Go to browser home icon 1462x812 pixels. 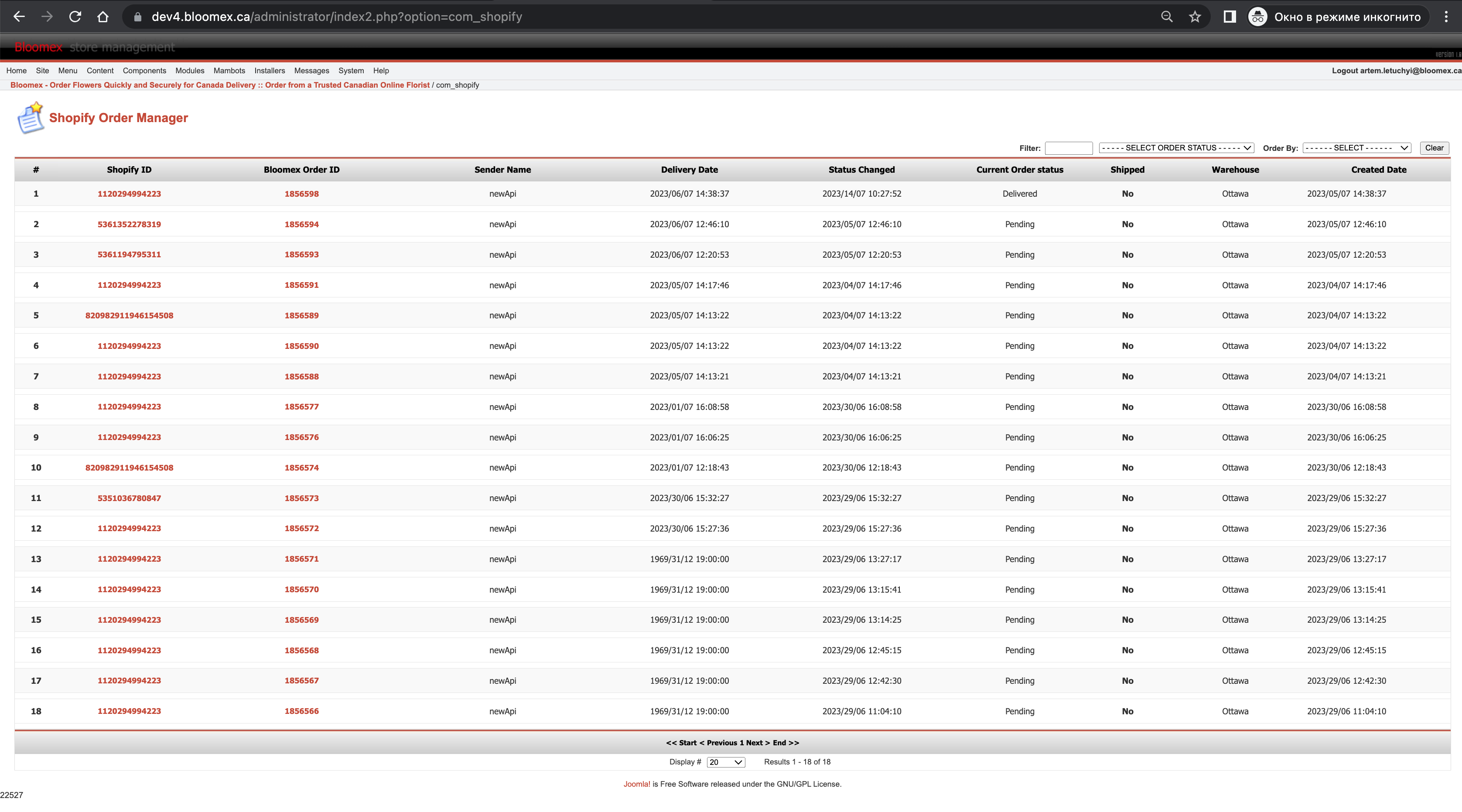tap(103, 17)
